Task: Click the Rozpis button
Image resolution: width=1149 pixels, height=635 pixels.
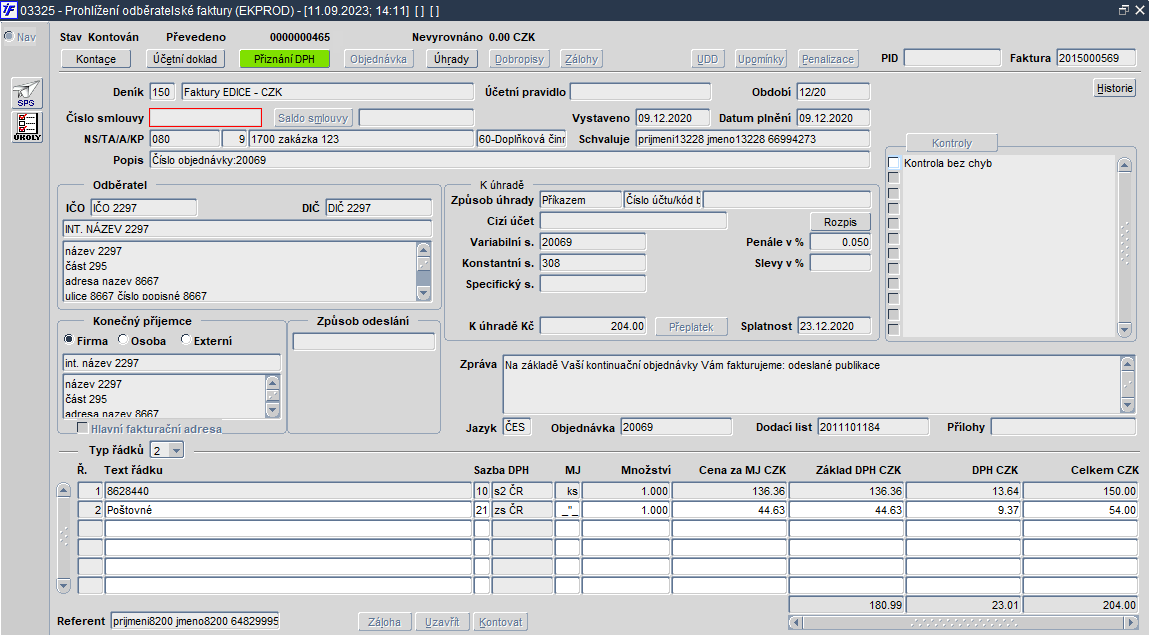Action: pyautogui.click(x=840, y=222)
